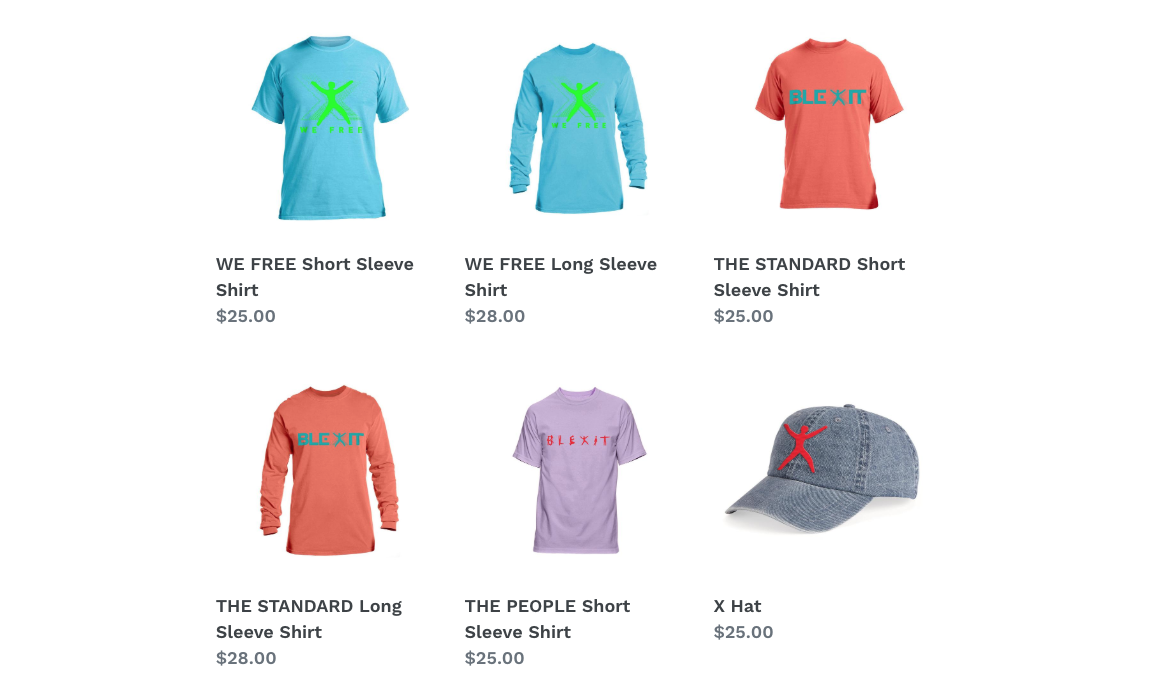The width and height of the screenshot is (1151, 697).
Task: Click the $25.00 price under WE FREE Short Sleeve
Action: click(x=246, y=316)
